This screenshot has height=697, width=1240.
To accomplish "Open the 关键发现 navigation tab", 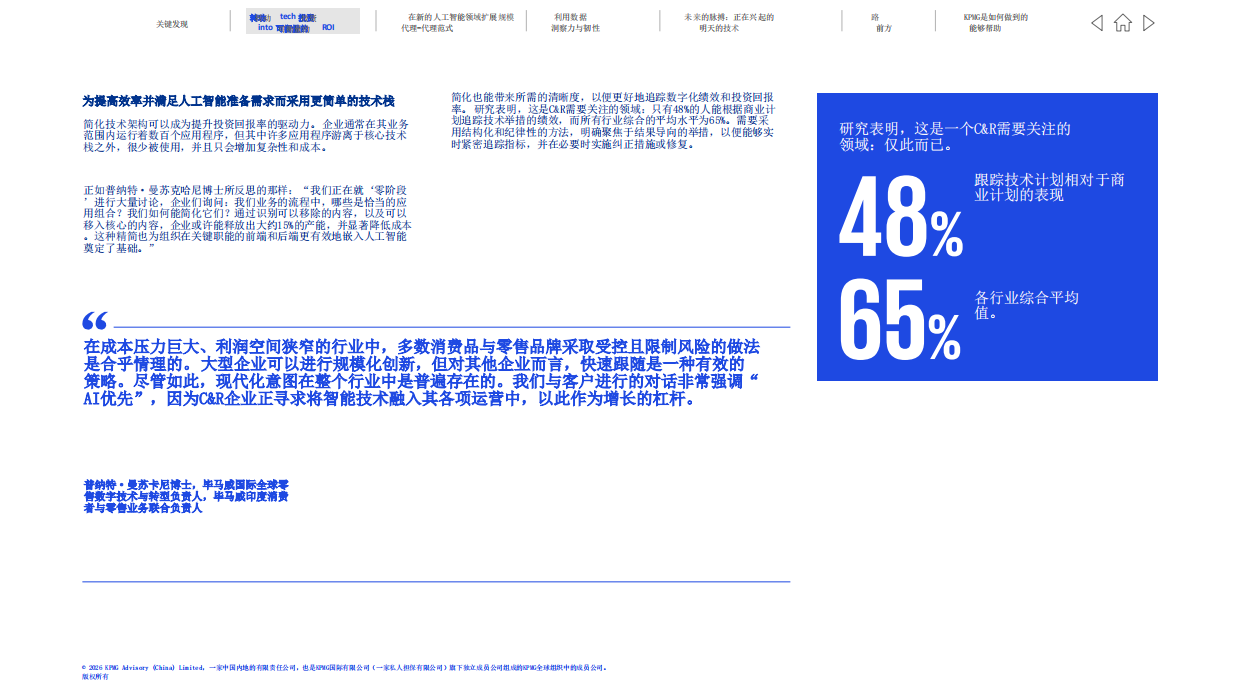I will click(x=172, y=24).
